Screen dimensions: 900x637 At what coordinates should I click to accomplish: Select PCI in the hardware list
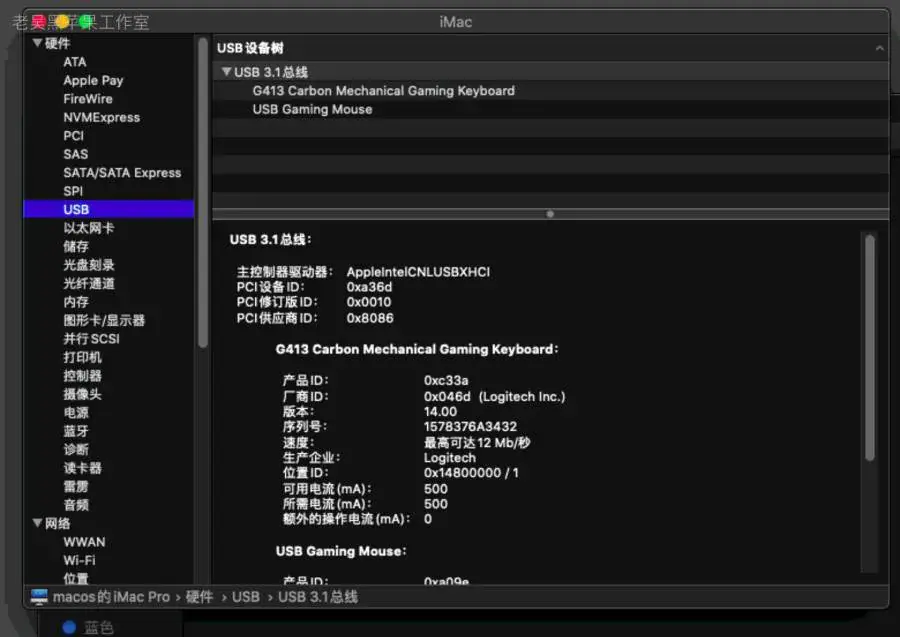click(73, 135)
